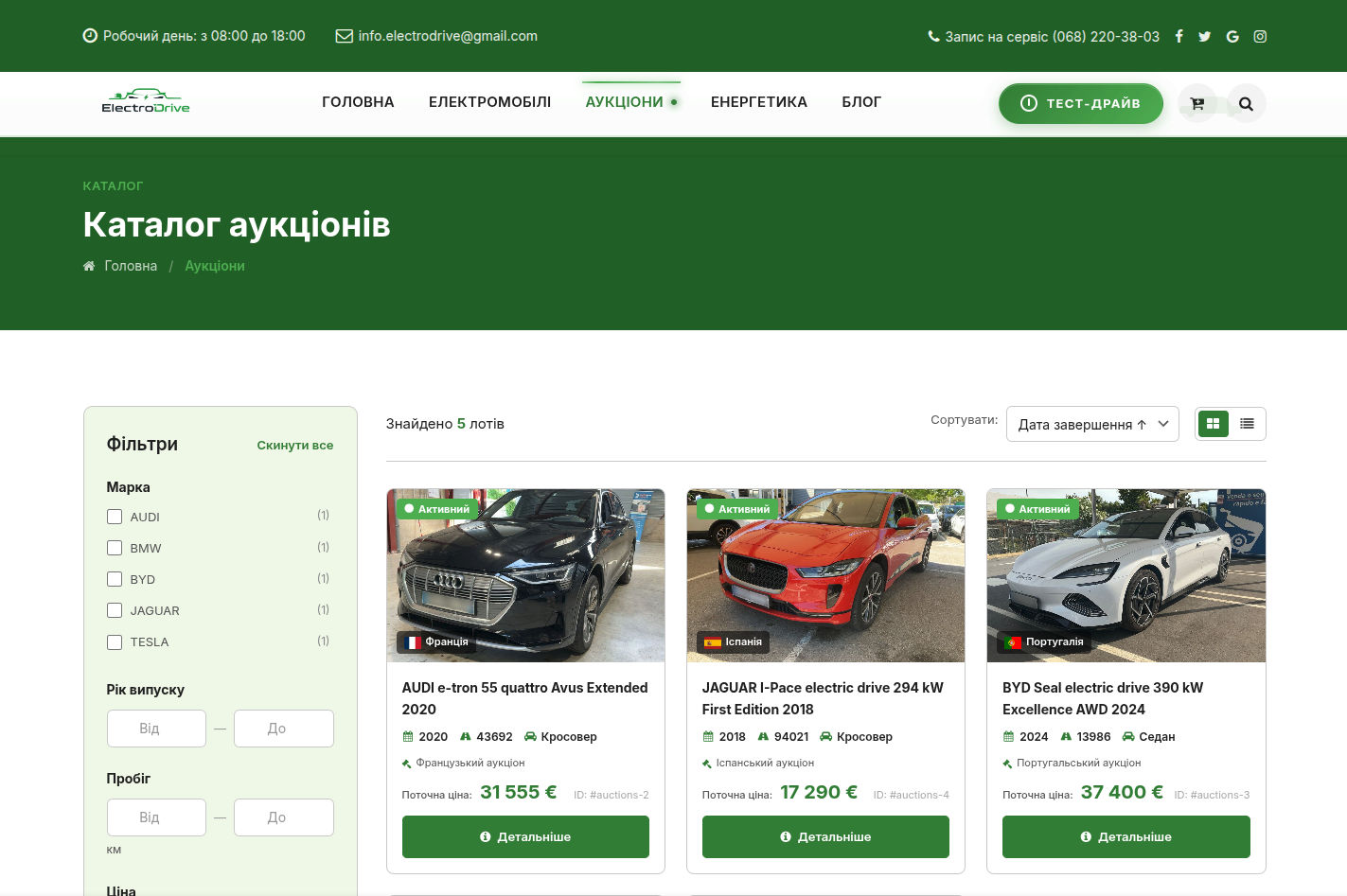Click the clock icon near working hours
The image size is (1347, 896).
pyautogui.click(x=90, y=36)
